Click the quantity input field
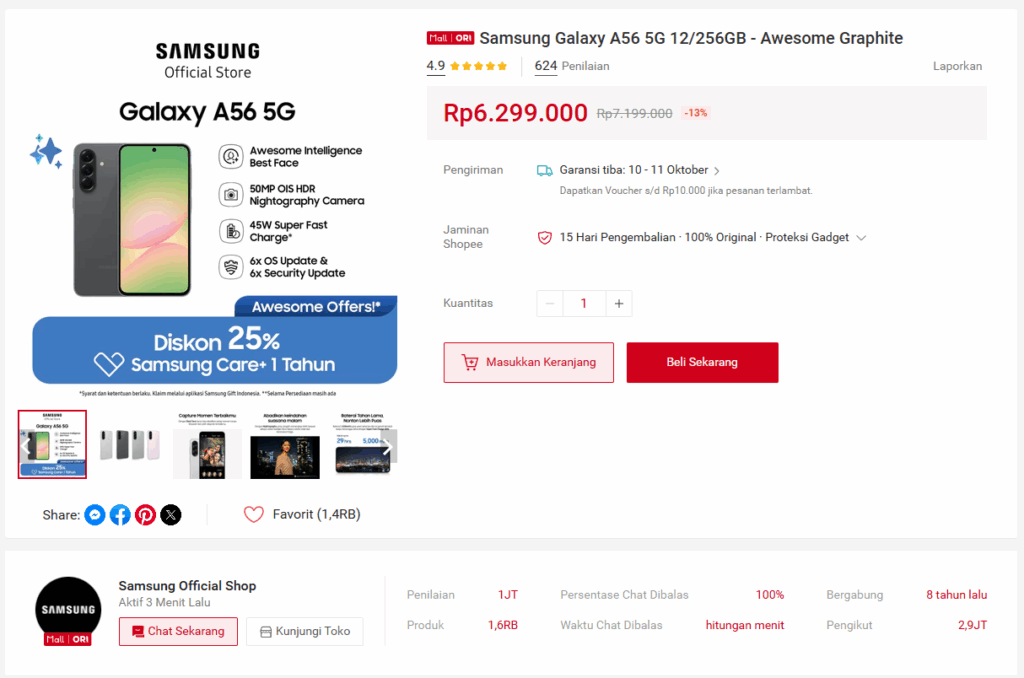The width and height of the screenshot is (1024, 678). coord(584,303)
